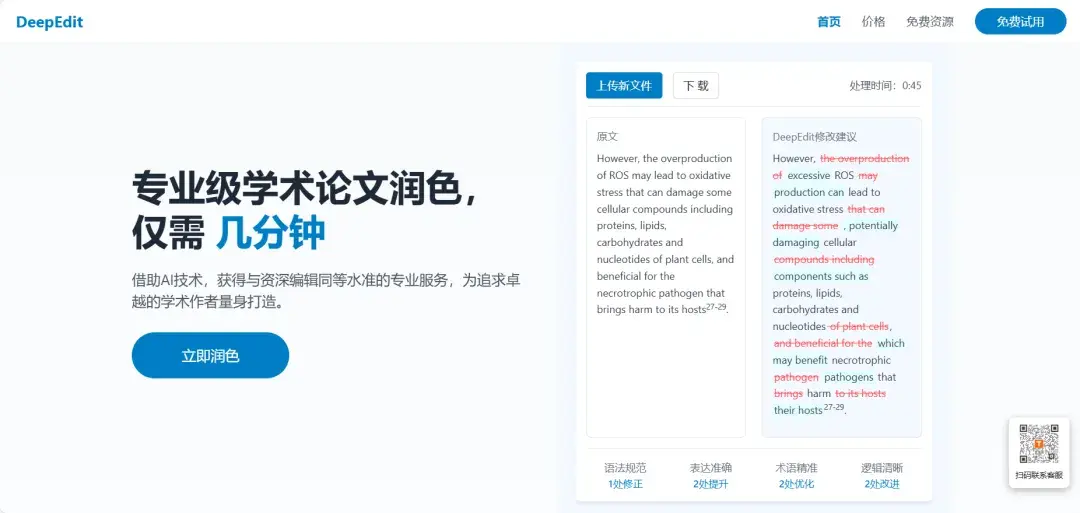Image resolution: width=1080 pixels, height=513 pixels.
Task: Click the DeepEdit logo
Action: pos(49,22)
